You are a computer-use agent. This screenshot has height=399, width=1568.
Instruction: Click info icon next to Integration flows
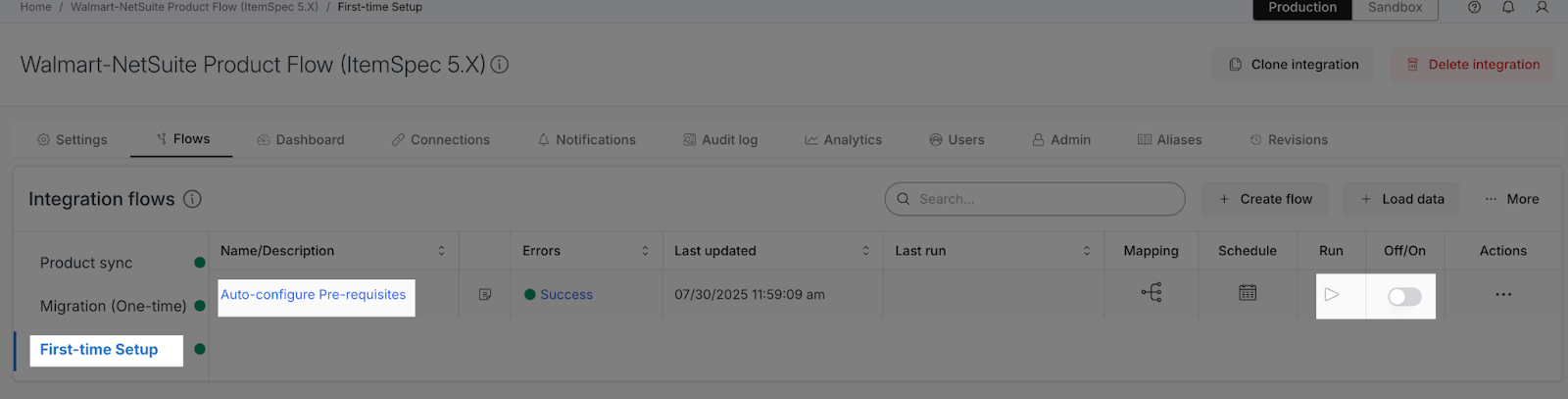192,199
